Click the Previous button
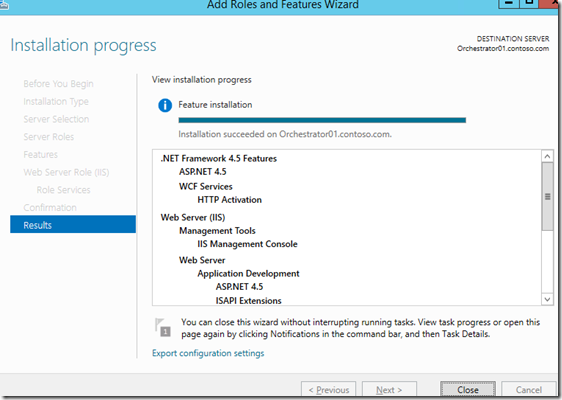The width and height of the screenshot is (562, 400). 329,390
